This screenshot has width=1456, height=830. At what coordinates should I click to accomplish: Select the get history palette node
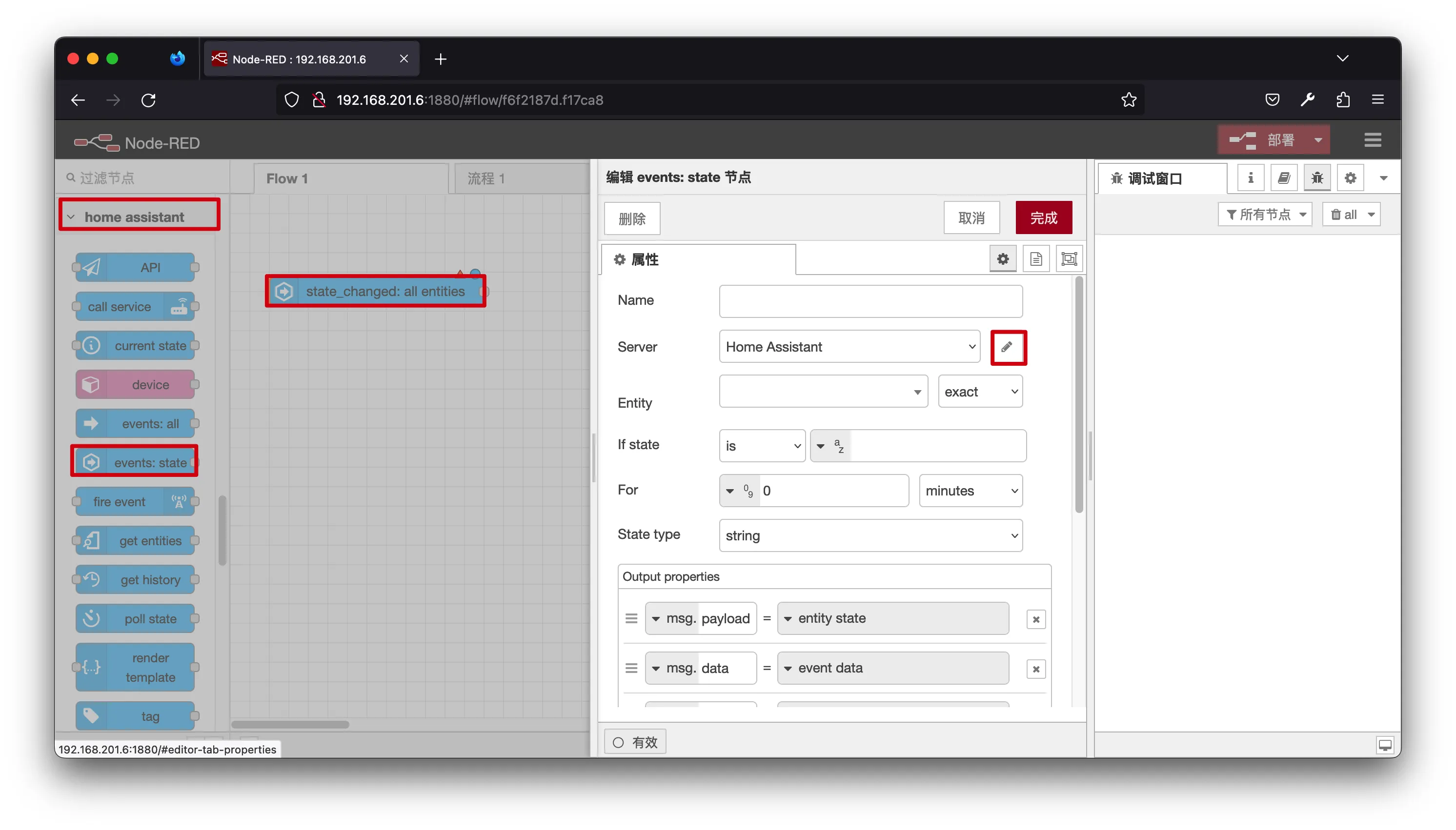135,580
